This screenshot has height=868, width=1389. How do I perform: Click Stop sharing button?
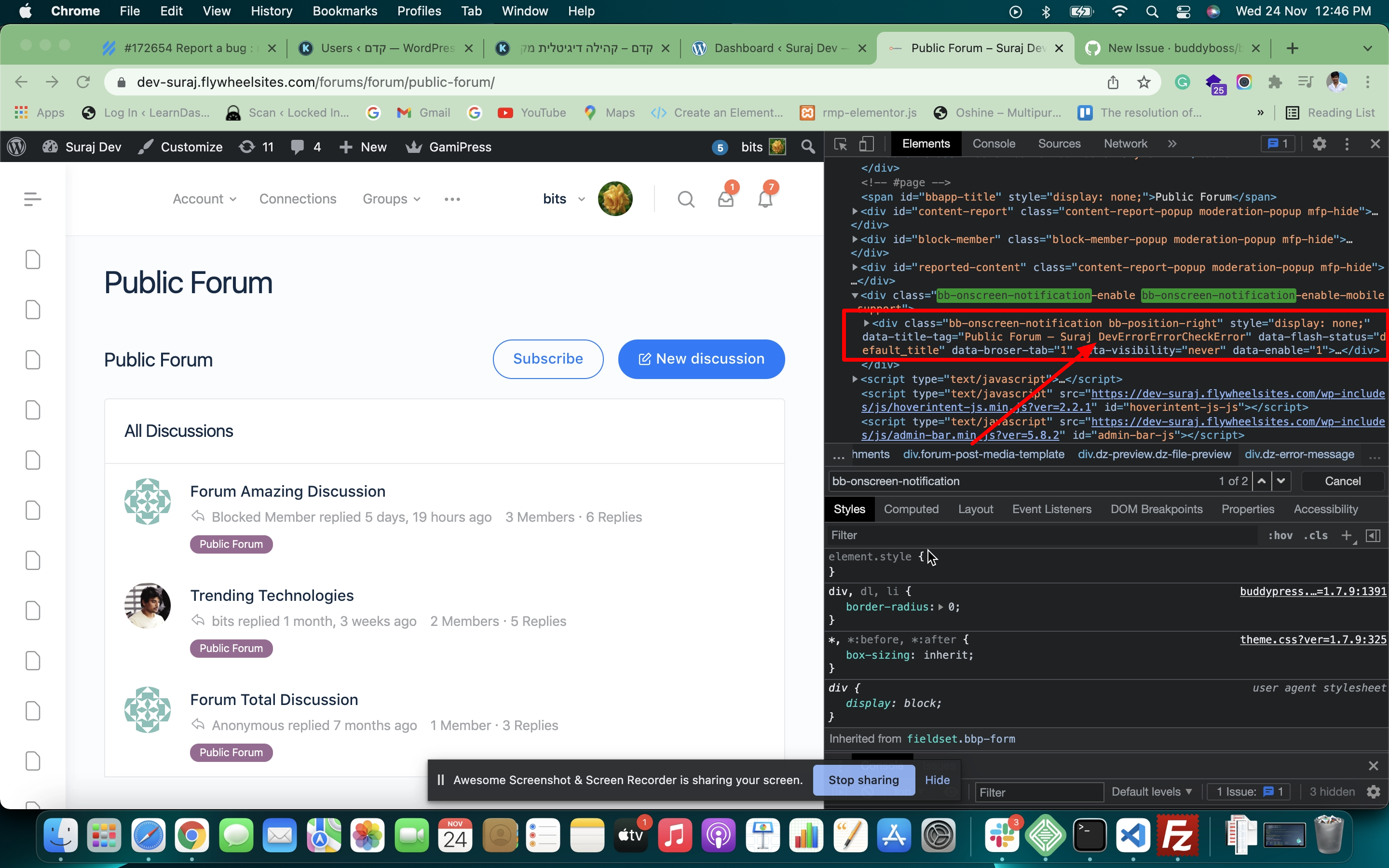[863, 780]
